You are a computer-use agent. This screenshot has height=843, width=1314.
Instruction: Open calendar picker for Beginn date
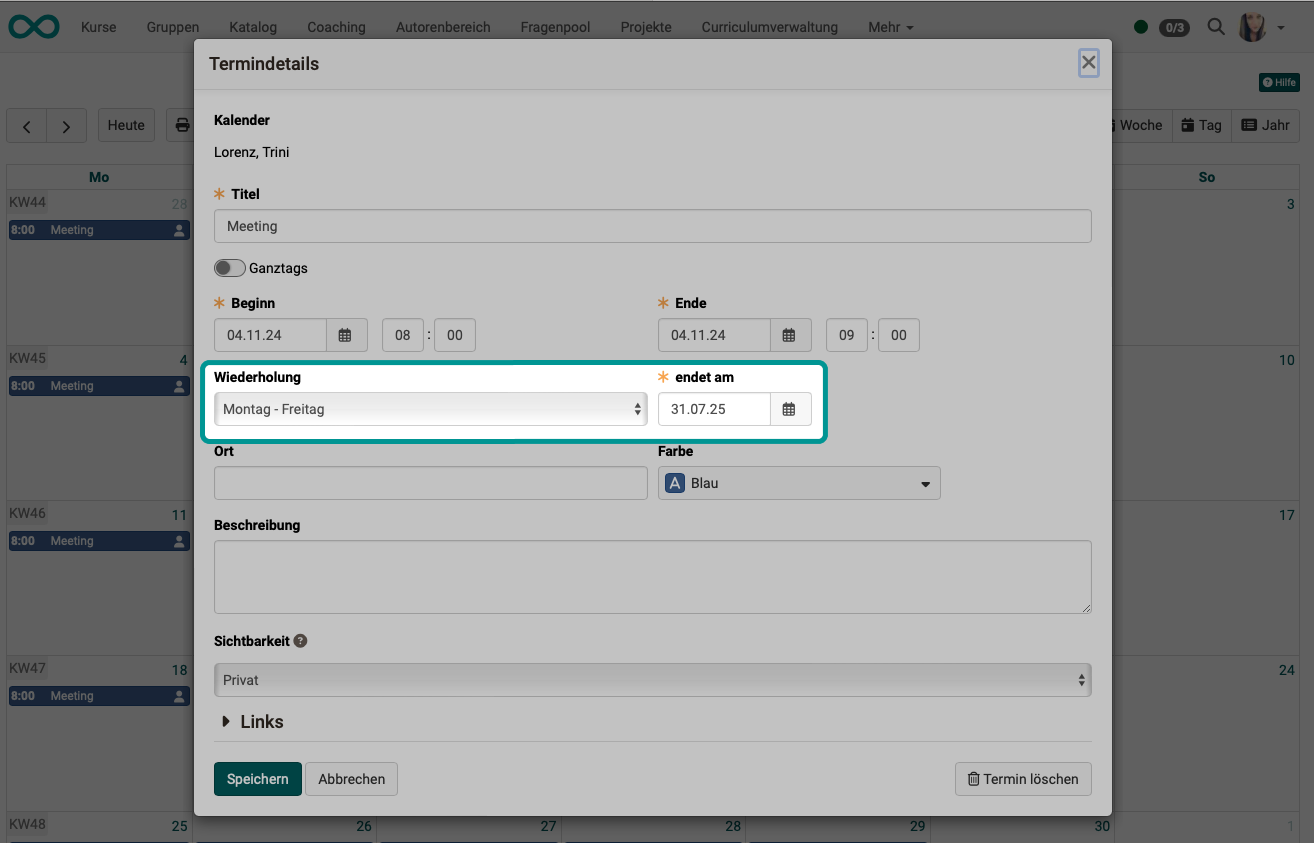tap(346, 335)
